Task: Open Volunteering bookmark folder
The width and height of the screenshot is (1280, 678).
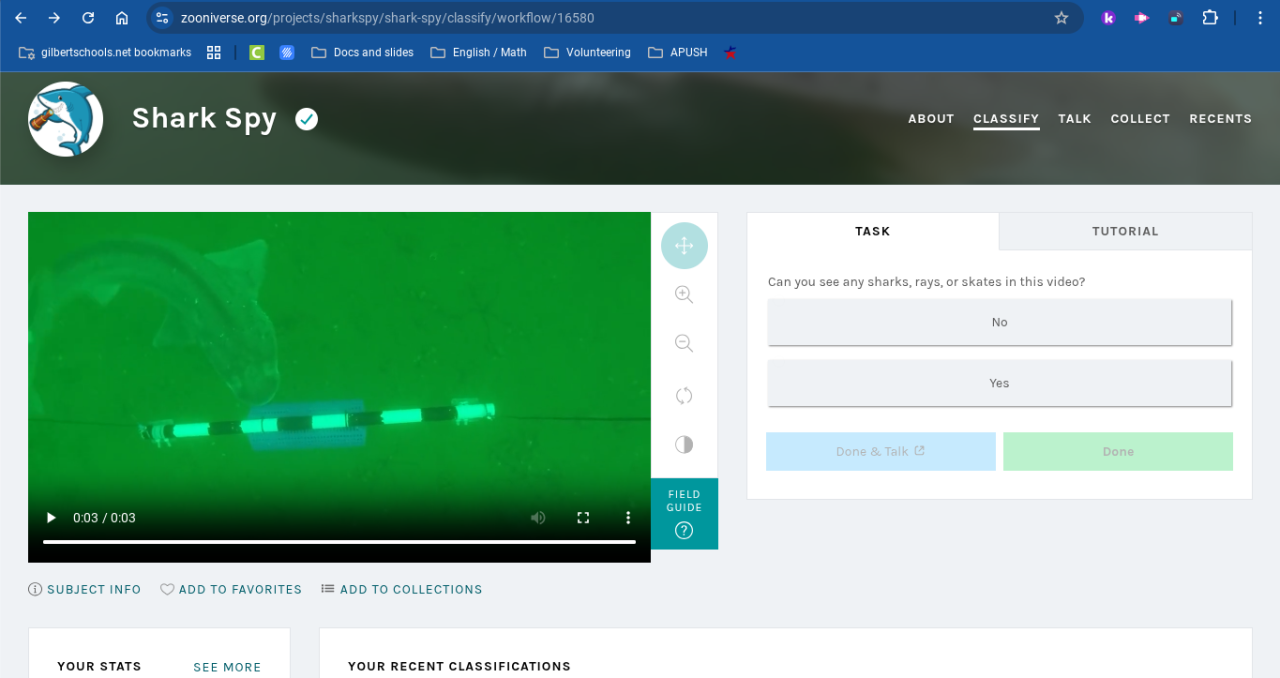Action: pos(587,52)
